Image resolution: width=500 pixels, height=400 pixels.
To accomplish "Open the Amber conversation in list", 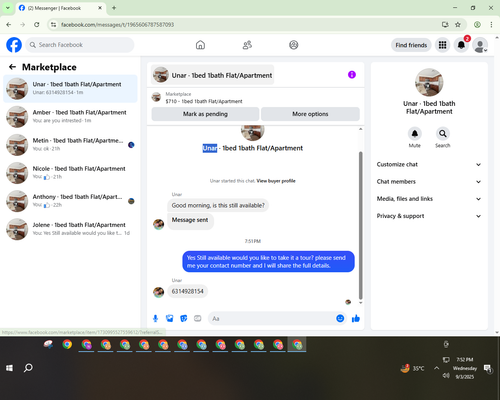I will [70, 117].
